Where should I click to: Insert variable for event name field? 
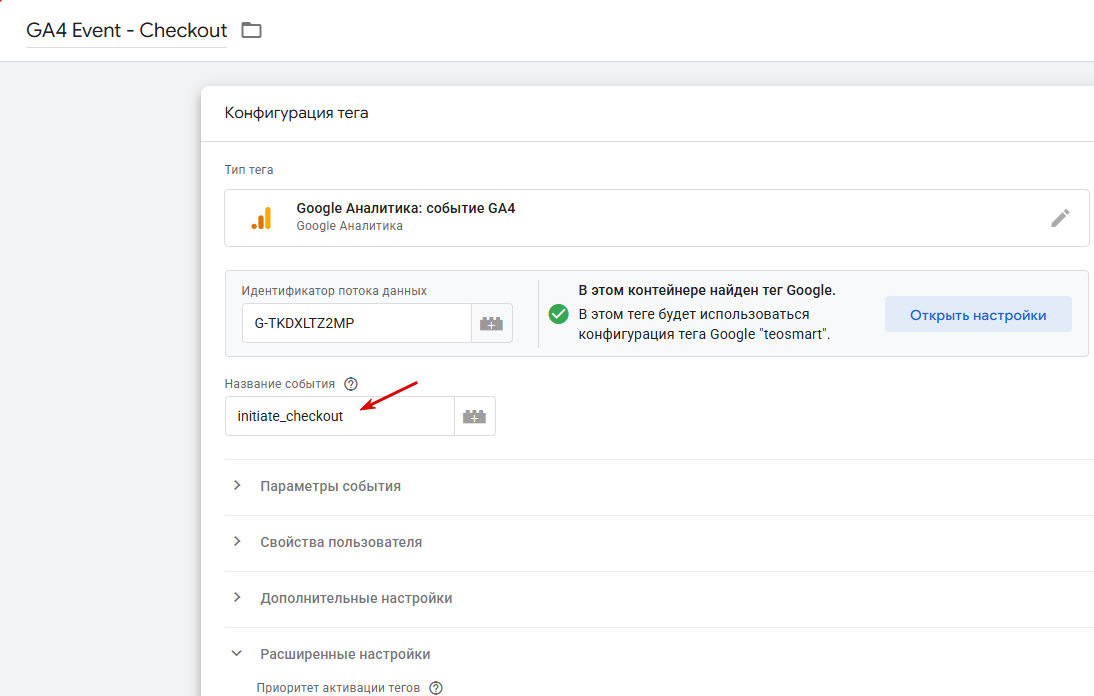pos(474,416)
